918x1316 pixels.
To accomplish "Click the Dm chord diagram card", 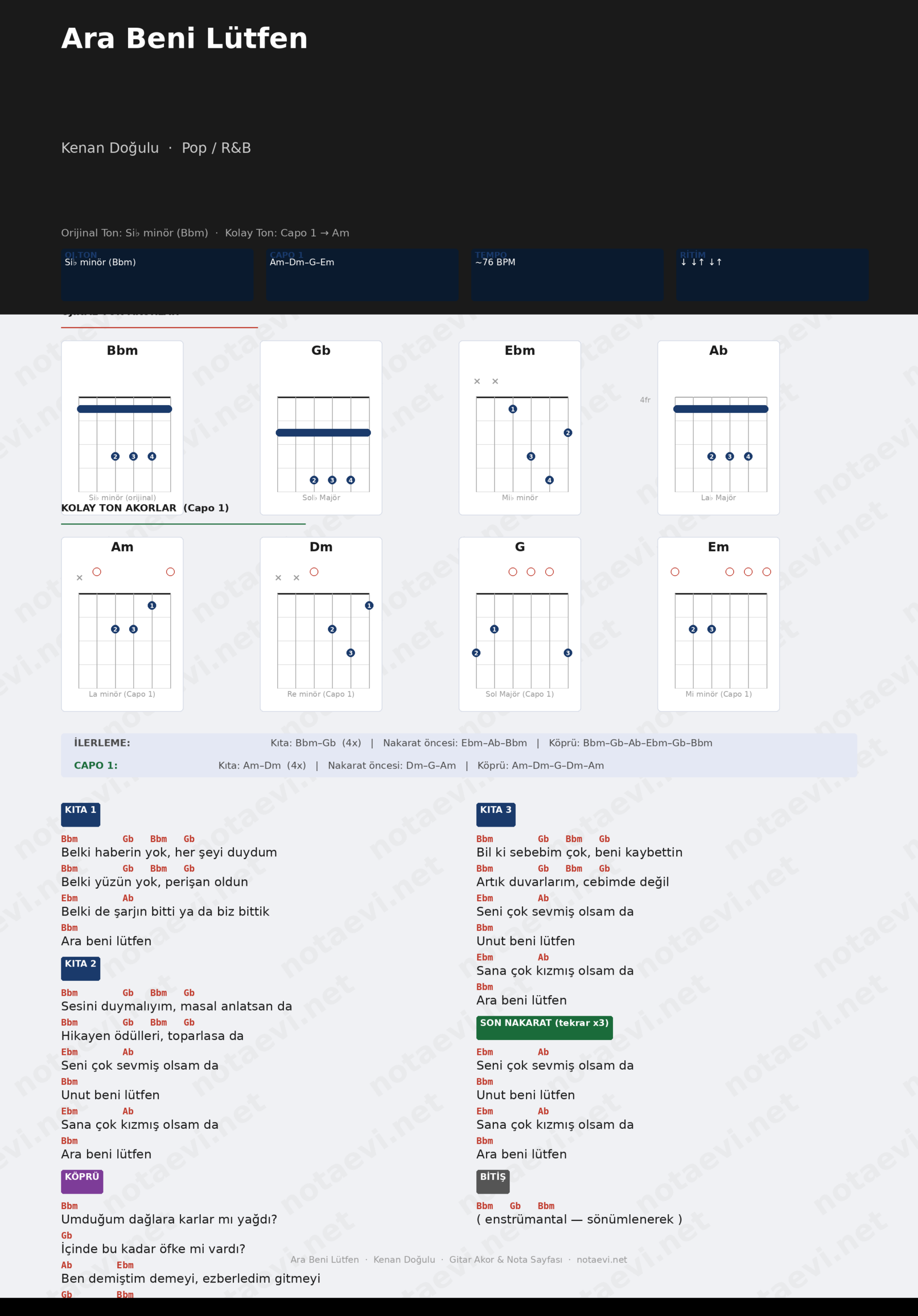I will (x=320, y=624).
